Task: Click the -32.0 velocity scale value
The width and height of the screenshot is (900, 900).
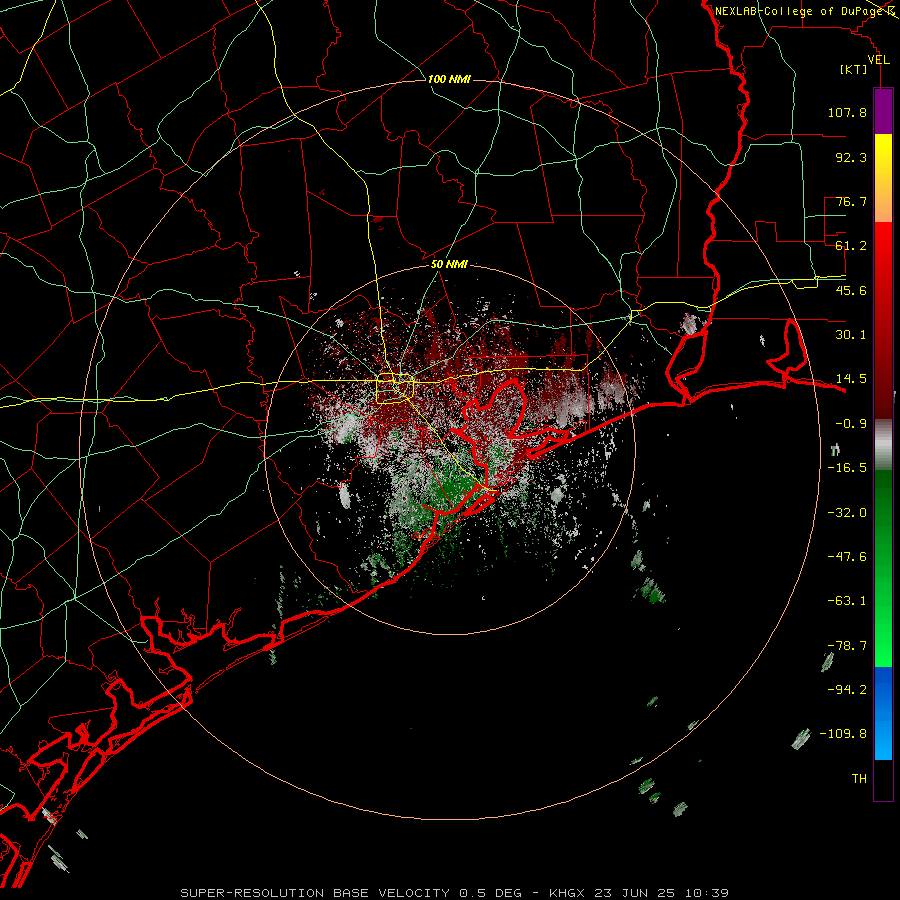Action: coord(847,513)
